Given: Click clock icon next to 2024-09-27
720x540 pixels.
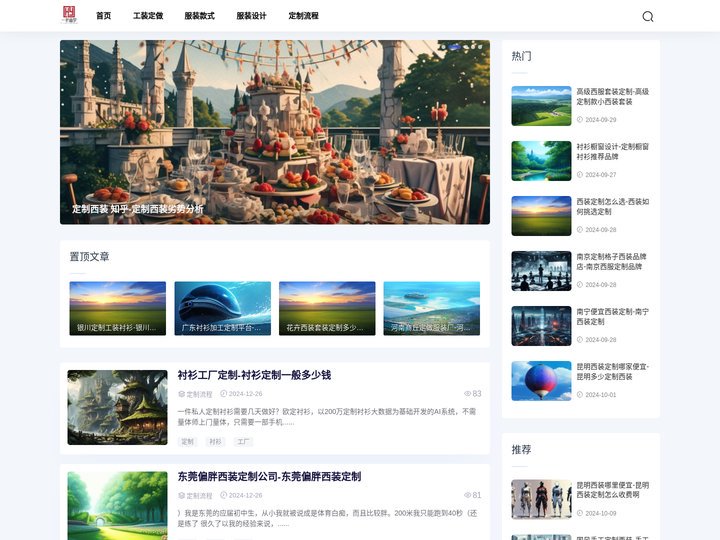Looking at the screenshot, I should pyautogui.click(x=579, y=174).
